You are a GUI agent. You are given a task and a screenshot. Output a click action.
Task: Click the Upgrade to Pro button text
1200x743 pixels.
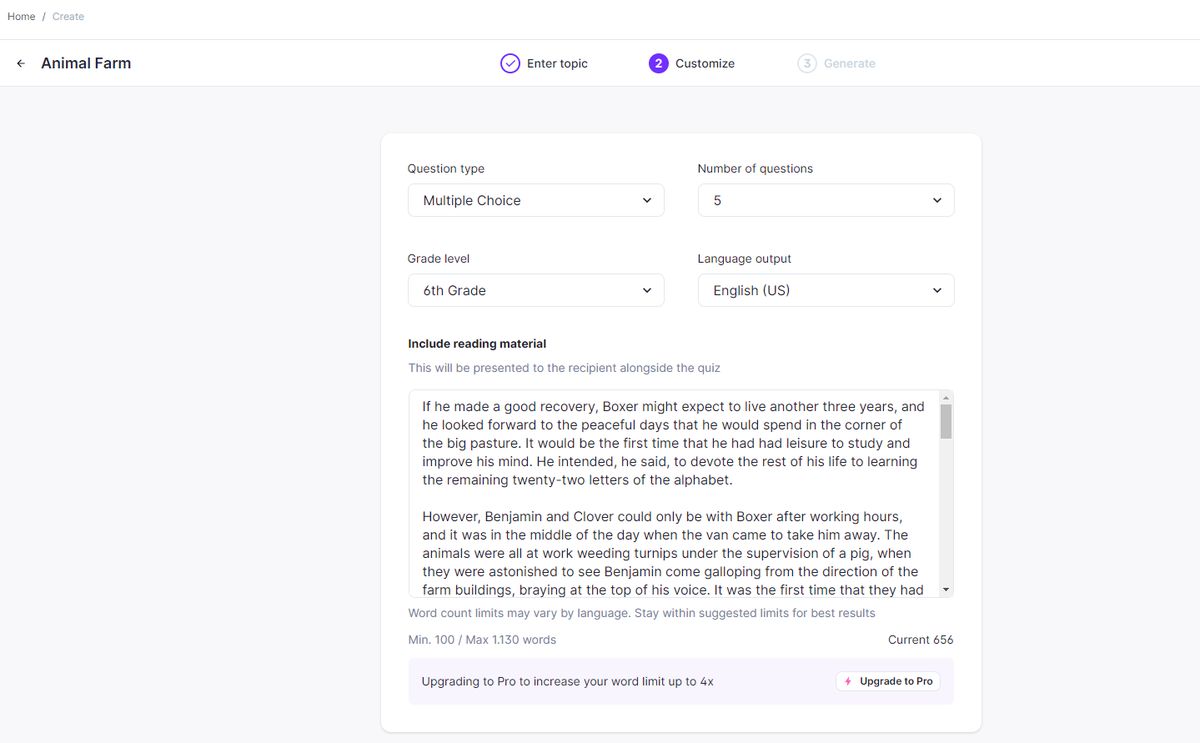(895, 681)
